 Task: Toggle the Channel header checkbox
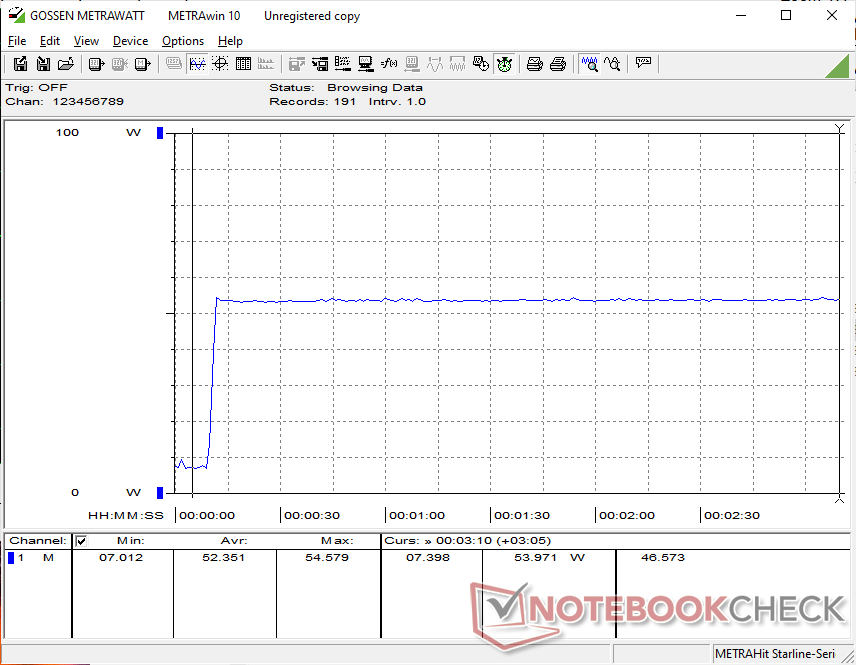(x=82, y=541)
